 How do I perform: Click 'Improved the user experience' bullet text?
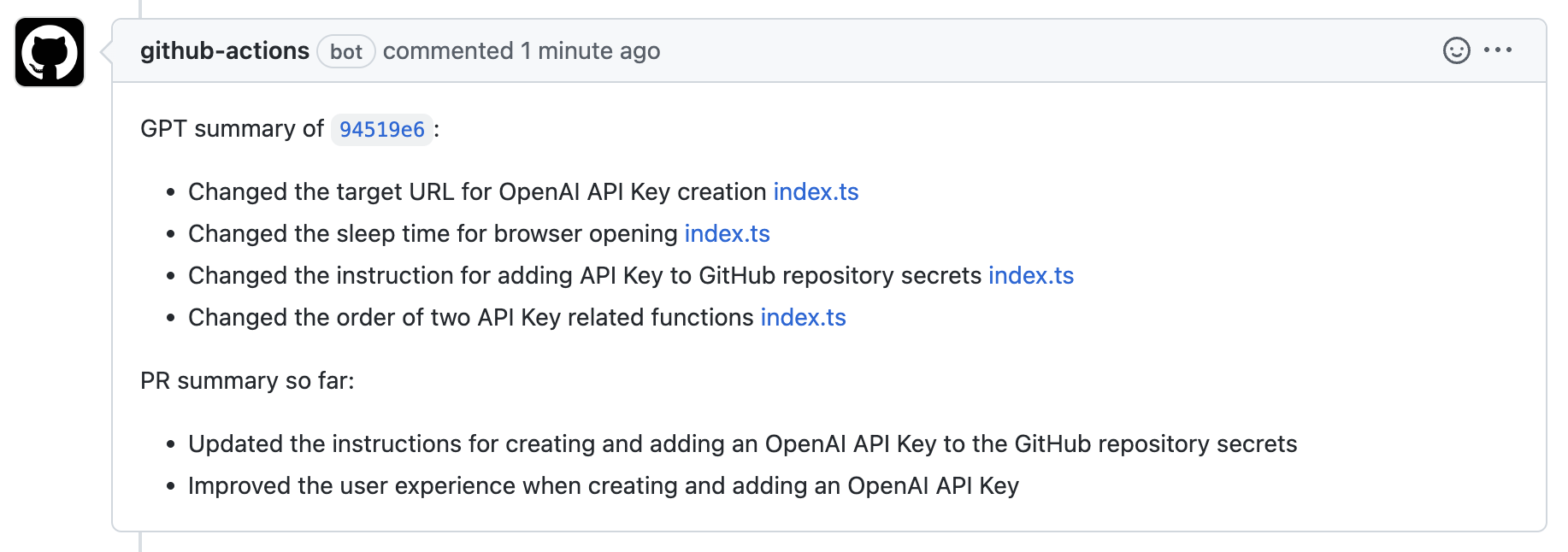pyautogui.click(x=604, y=486)
